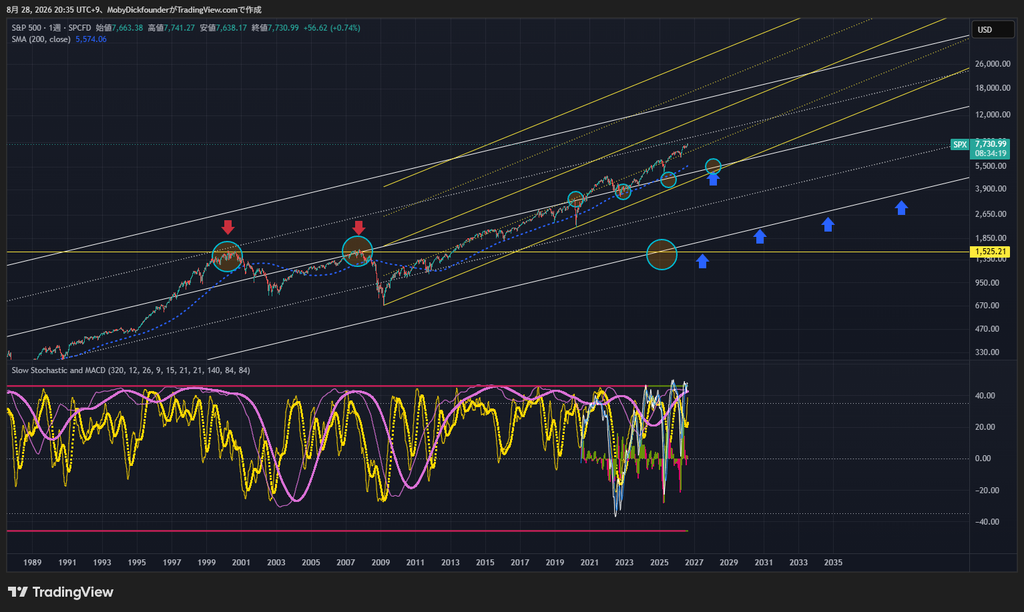Click the snapshot date header text
The image size is (1024, 612).
(134, 10)
